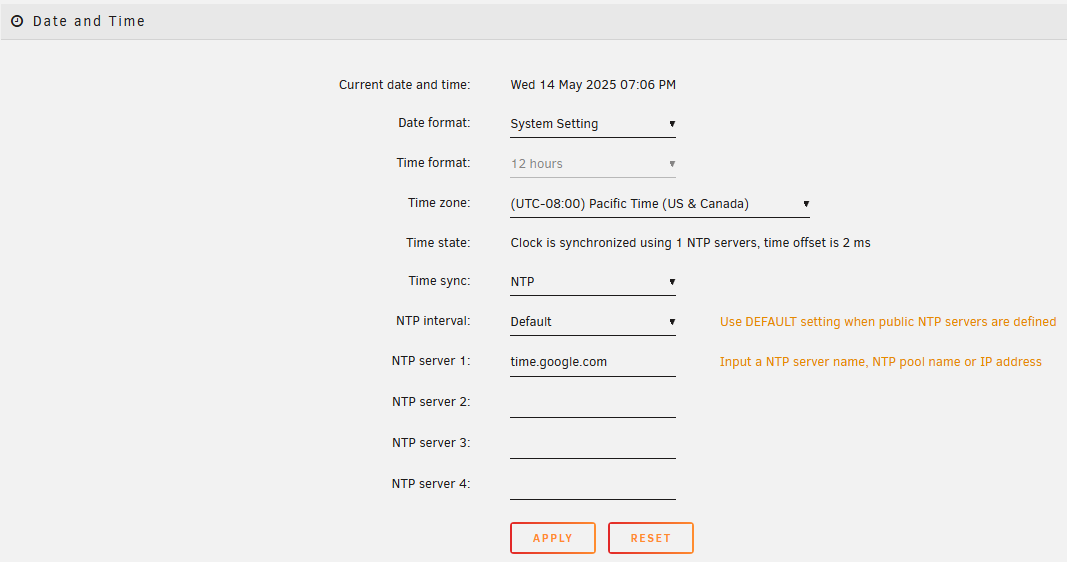This screenshot has height=562, width=1067.
Task: Click the orange NTP server name hint
Action: point(880,362)
